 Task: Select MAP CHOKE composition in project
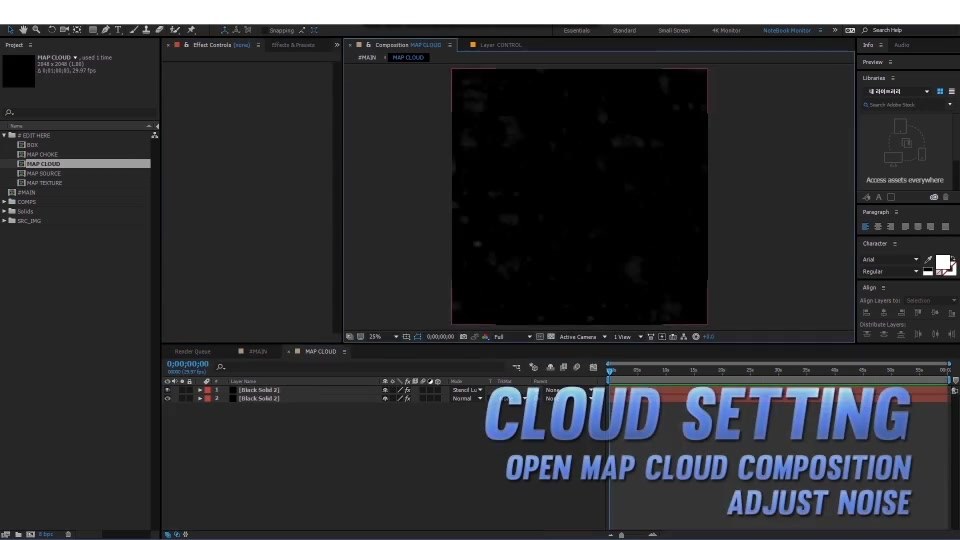(42, 154)
